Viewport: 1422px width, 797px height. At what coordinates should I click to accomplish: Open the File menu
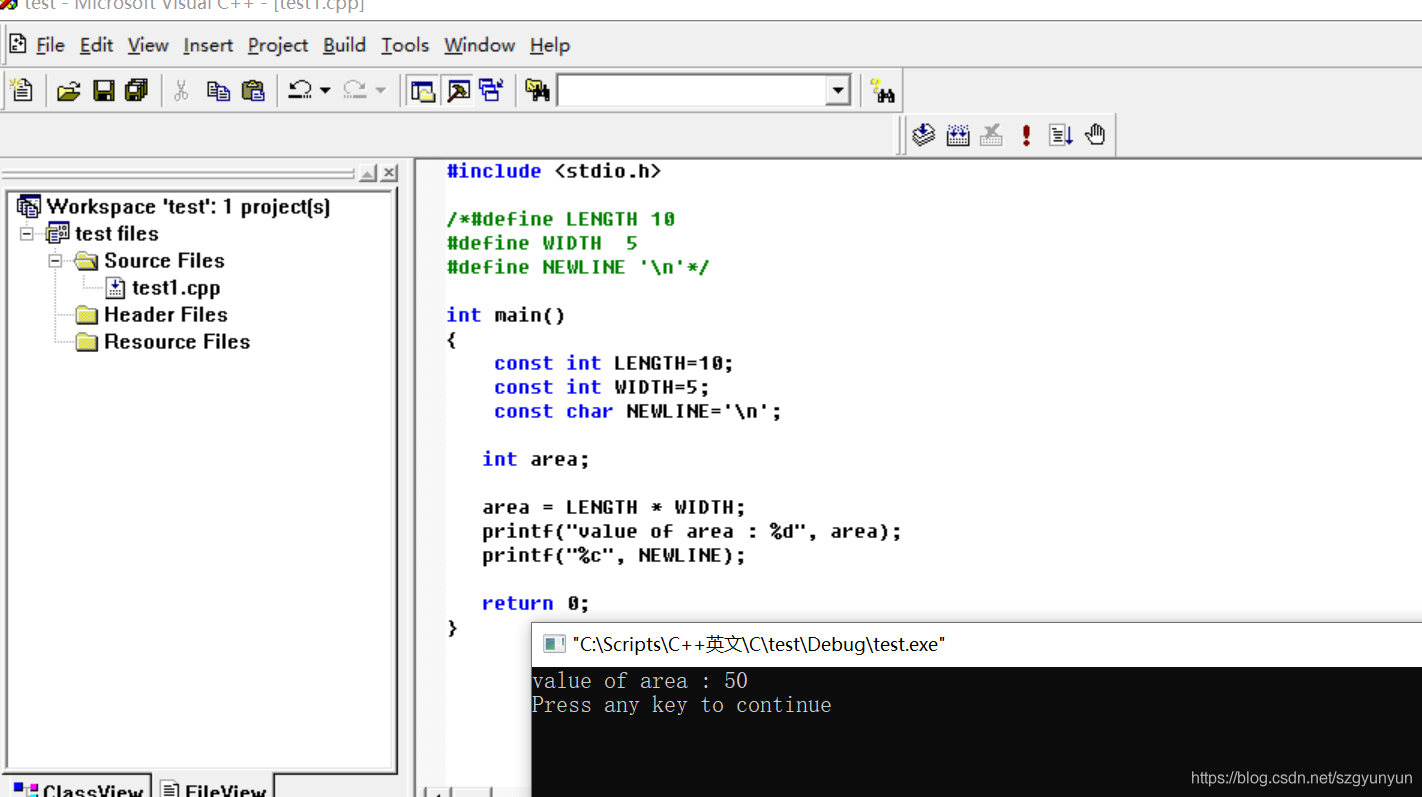click(50, 45)
